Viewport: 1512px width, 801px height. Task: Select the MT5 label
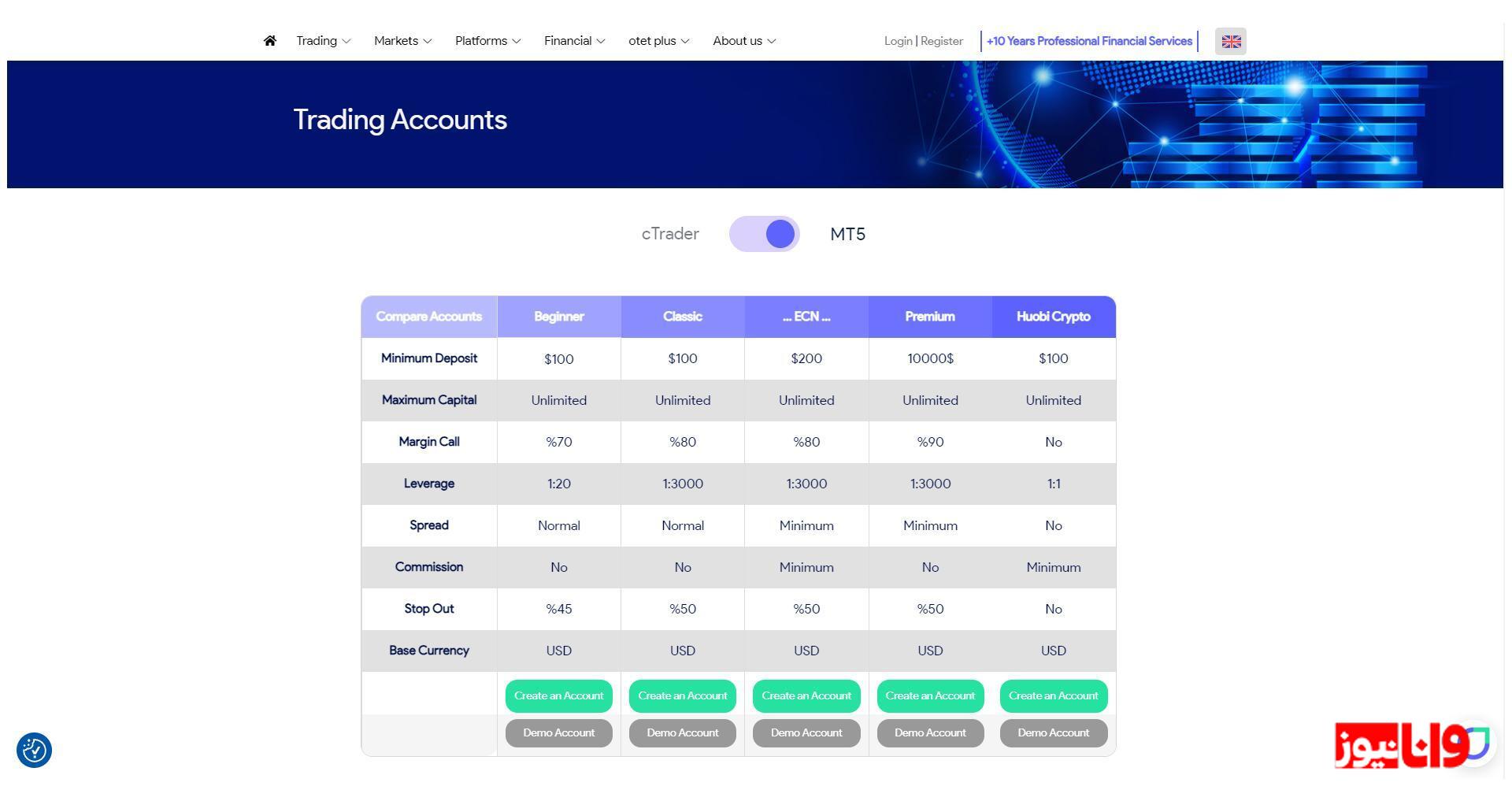[848, 234]
